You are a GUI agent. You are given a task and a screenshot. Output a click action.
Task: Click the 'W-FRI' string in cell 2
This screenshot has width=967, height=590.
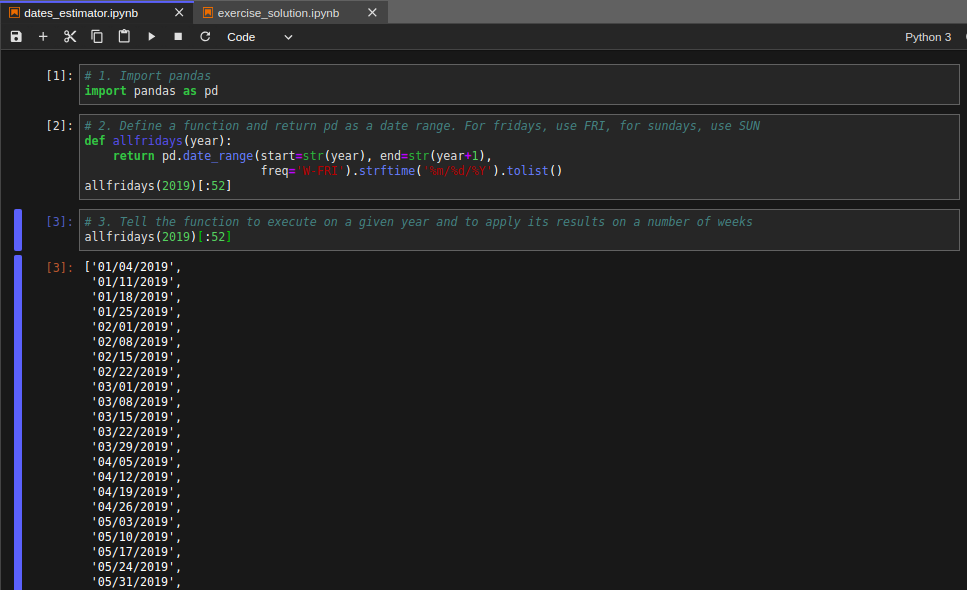(320, 171)
